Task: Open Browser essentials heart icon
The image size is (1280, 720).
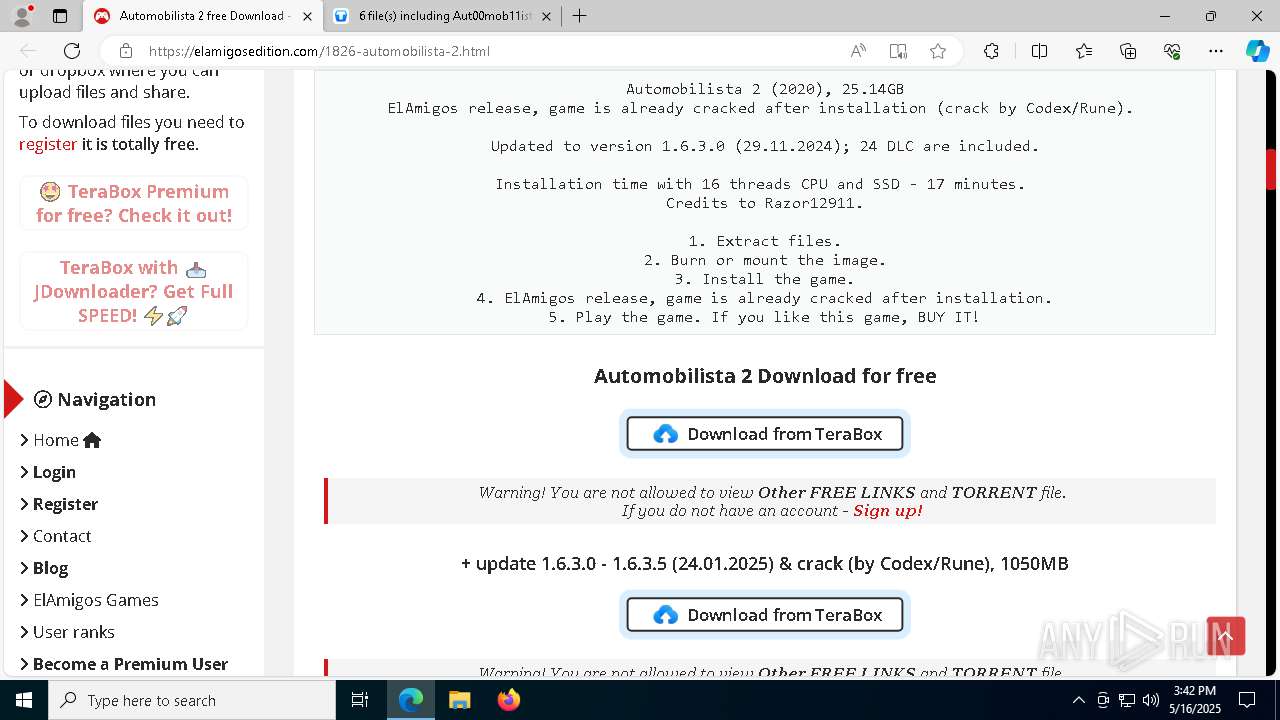Action: click(1172, 51)
